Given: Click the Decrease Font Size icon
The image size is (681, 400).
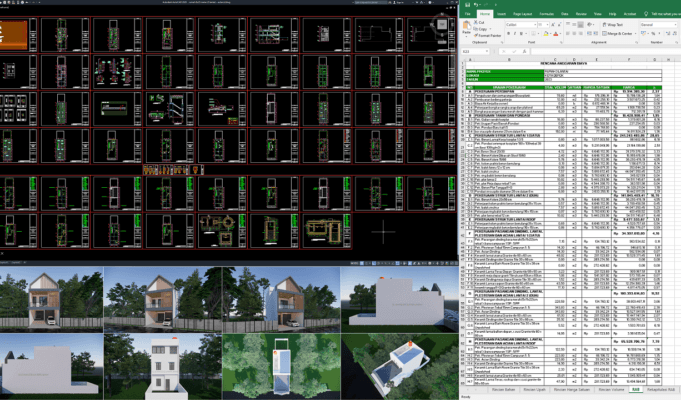Looking at the screenshot, I should pos(559,25).
